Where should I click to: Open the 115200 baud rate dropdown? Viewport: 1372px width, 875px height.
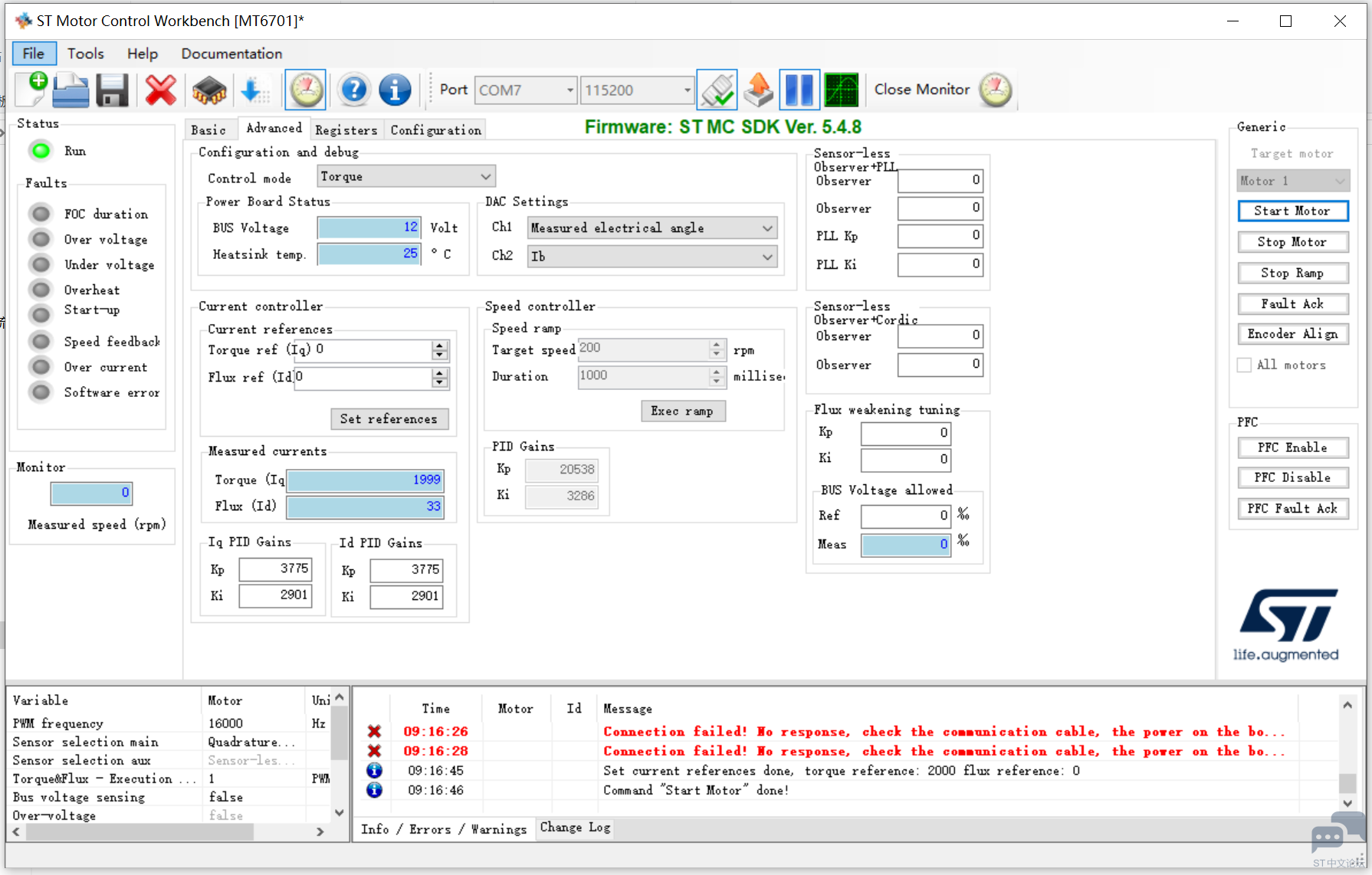637,90
